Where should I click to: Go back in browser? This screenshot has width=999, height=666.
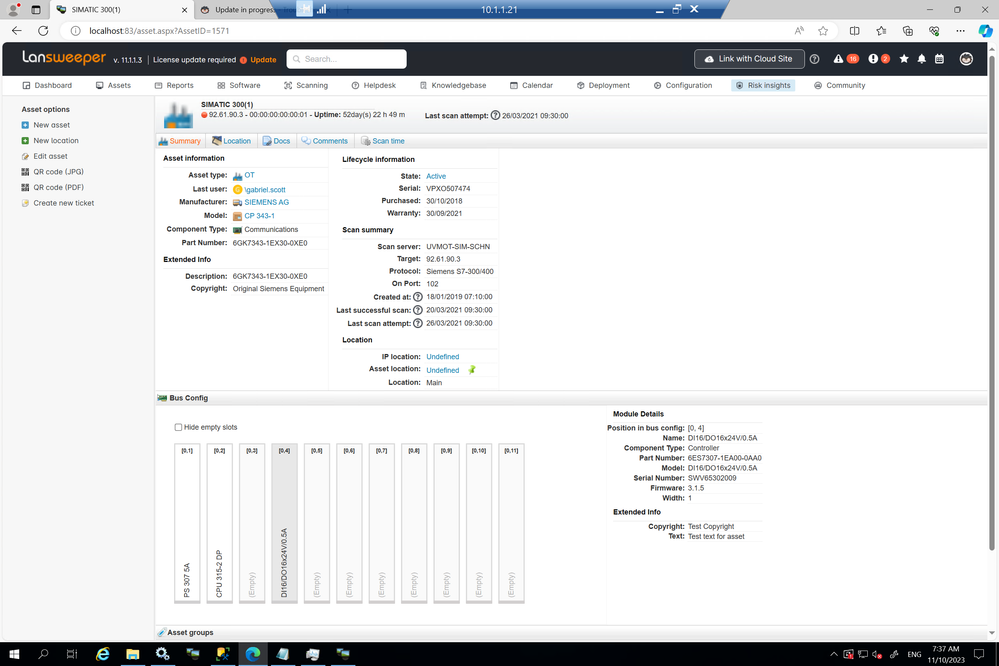pos(17,31)
